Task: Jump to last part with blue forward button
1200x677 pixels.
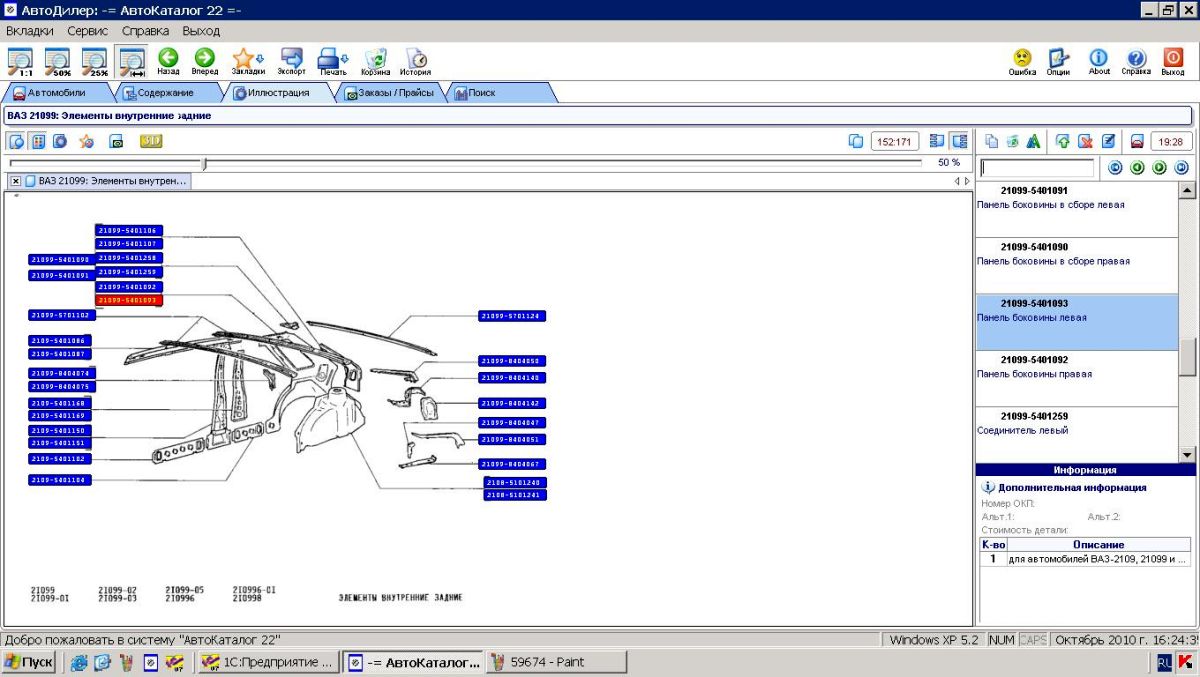Action: [x=1181, y=168]
